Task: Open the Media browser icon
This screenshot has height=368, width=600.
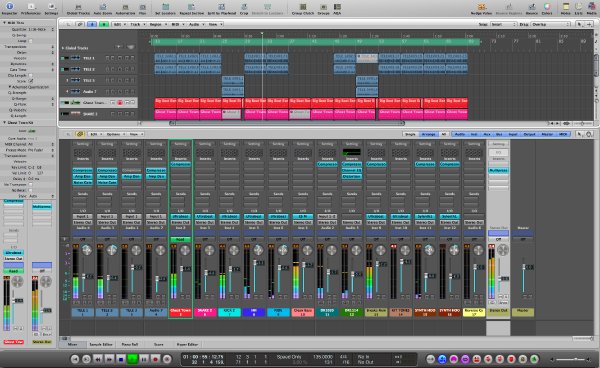Action: tap(591, 8)
